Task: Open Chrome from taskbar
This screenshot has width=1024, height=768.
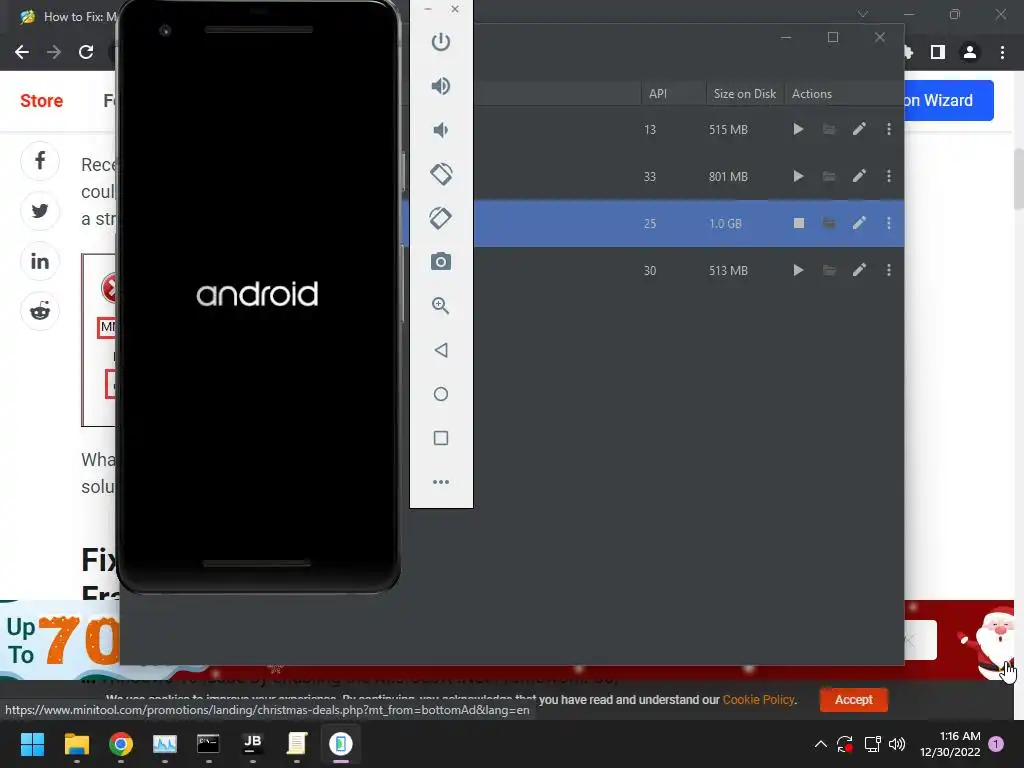Action: 121,744
